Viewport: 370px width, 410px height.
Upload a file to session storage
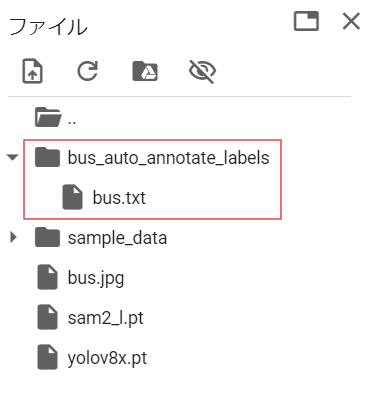click(x=32, y=71)
